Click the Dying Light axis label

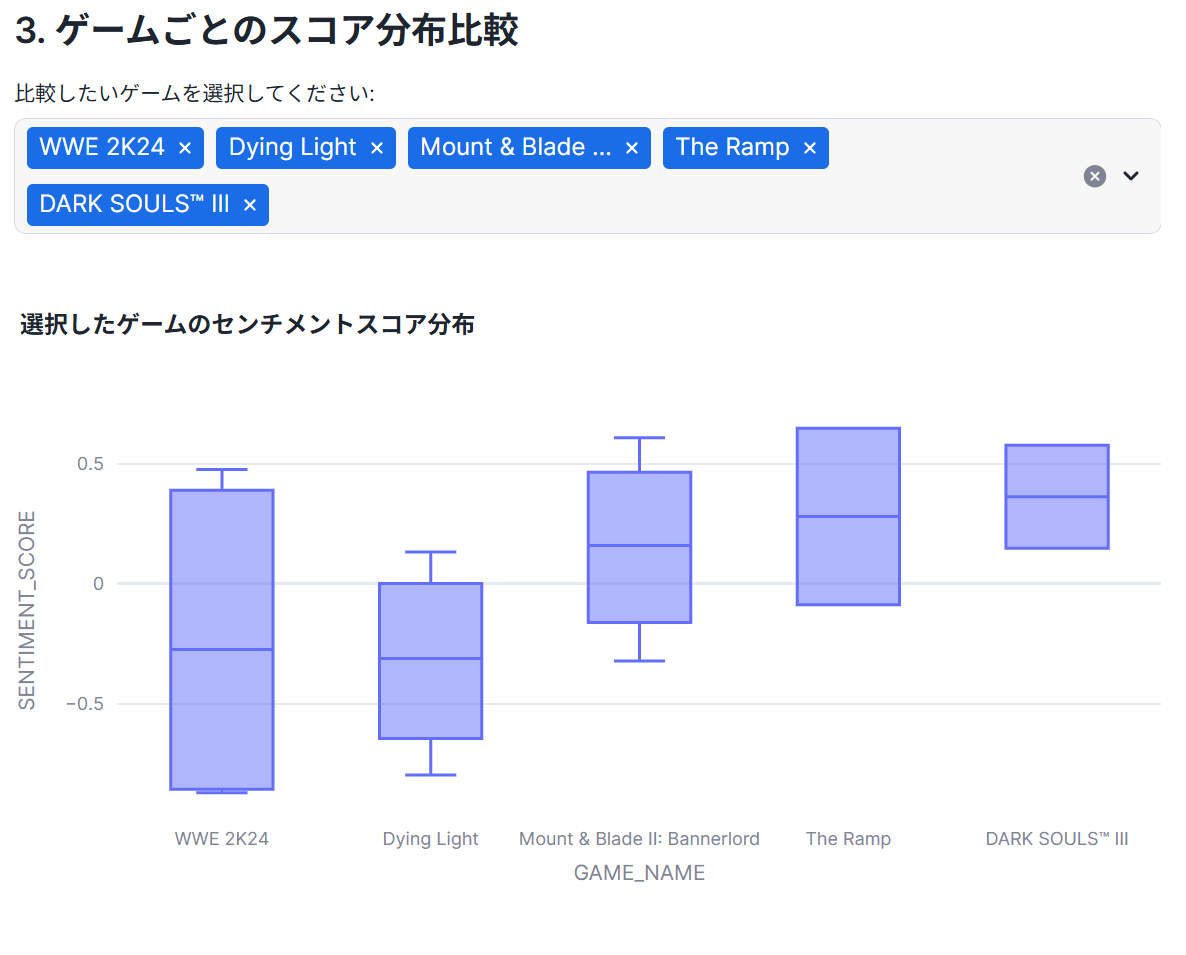coord(431,839)
